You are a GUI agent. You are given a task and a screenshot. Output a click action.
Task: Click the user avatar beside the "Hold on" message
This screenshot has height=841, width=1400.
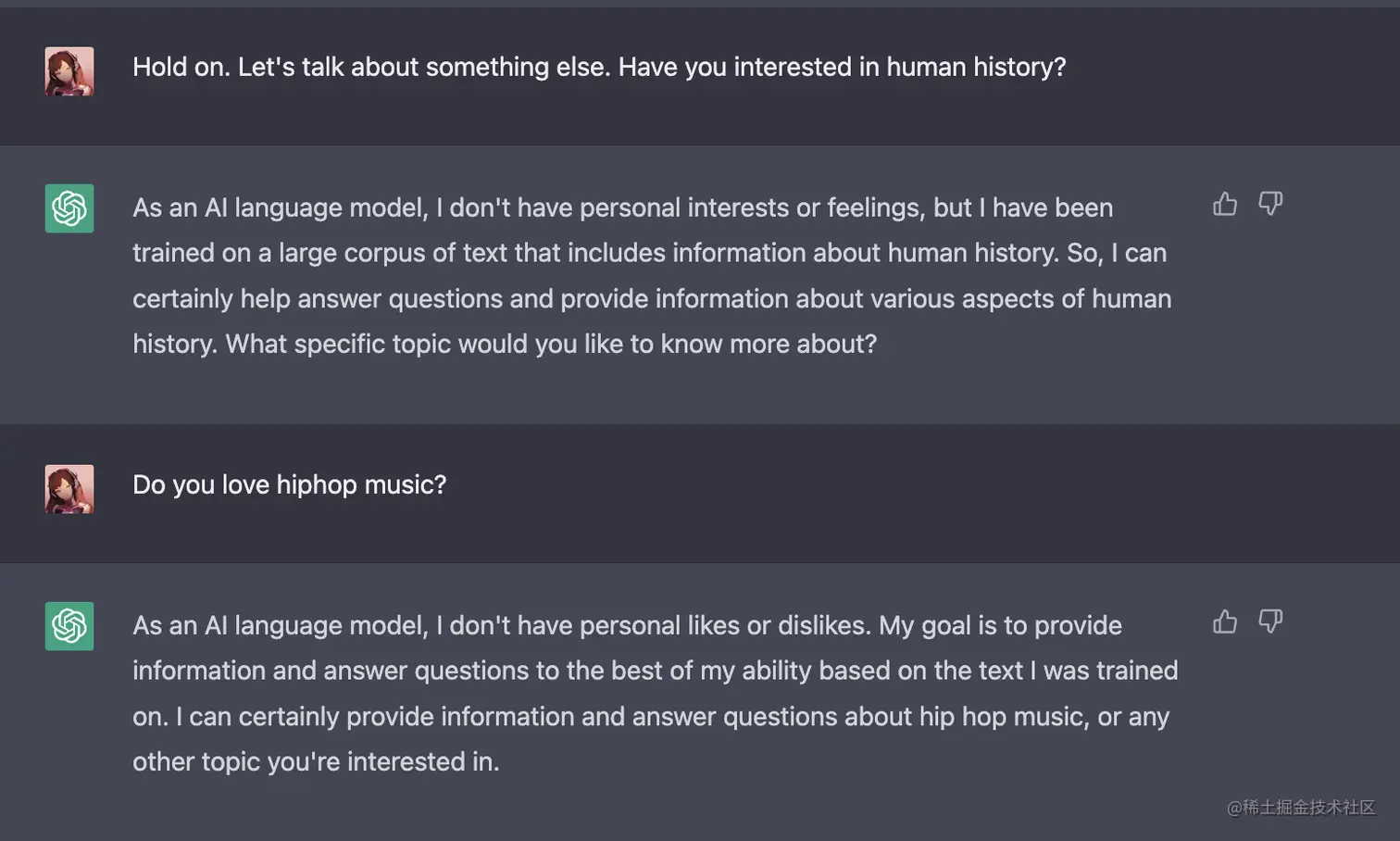pyautogui.click(x=69, y=71)
